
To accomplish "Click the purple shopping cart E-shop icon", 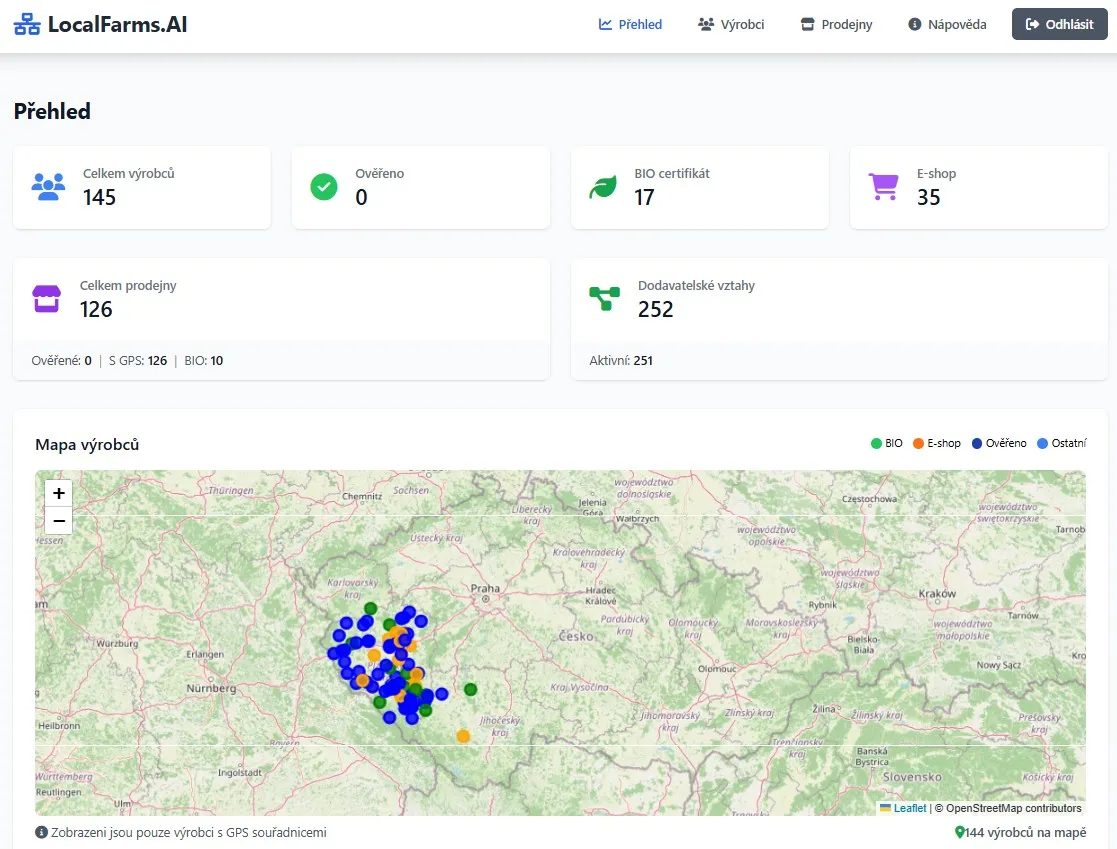I will (x=883, y=187).
